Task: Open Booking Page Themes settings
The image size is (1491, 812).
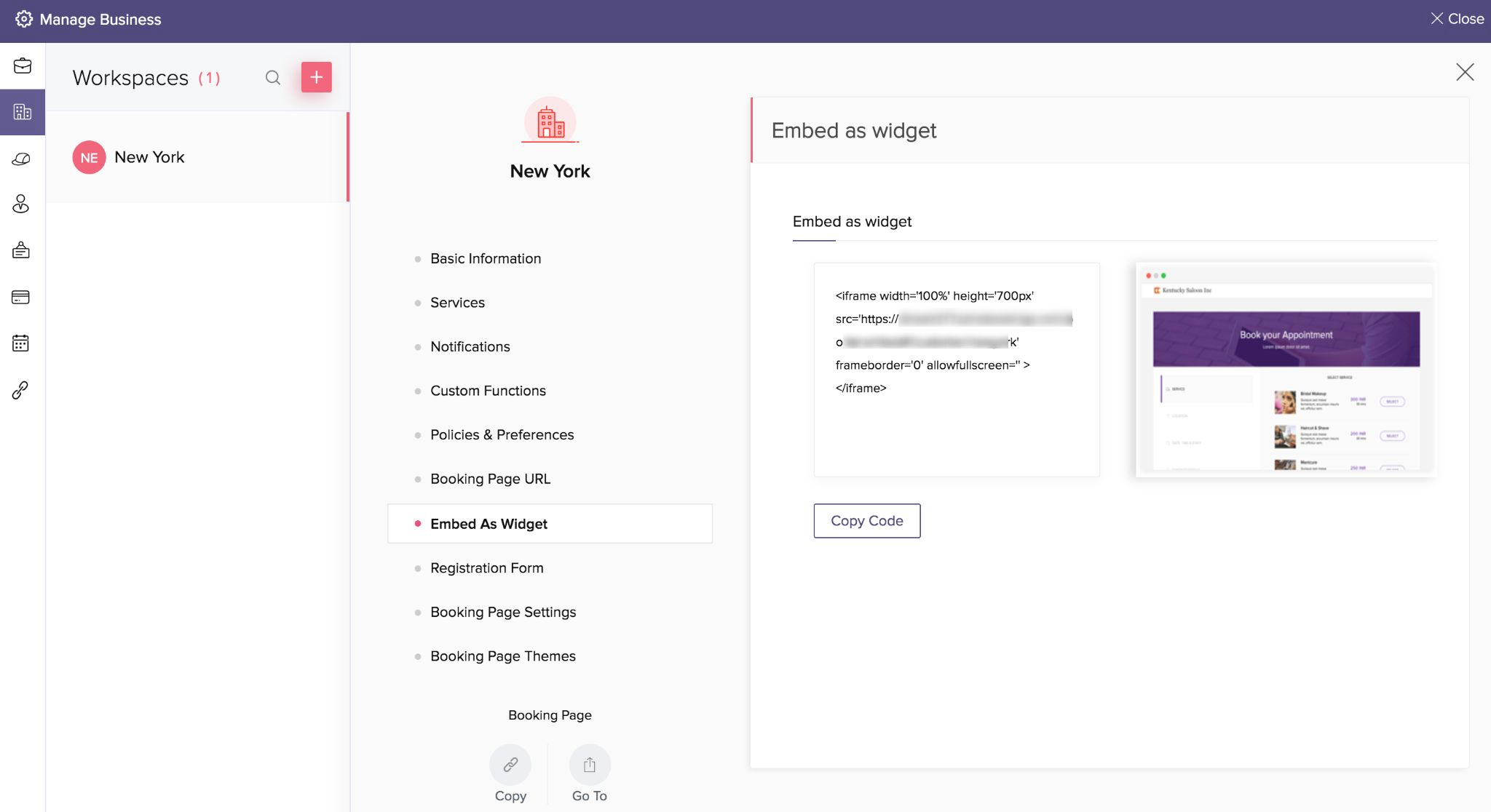Action: click(x=502, y=656)
